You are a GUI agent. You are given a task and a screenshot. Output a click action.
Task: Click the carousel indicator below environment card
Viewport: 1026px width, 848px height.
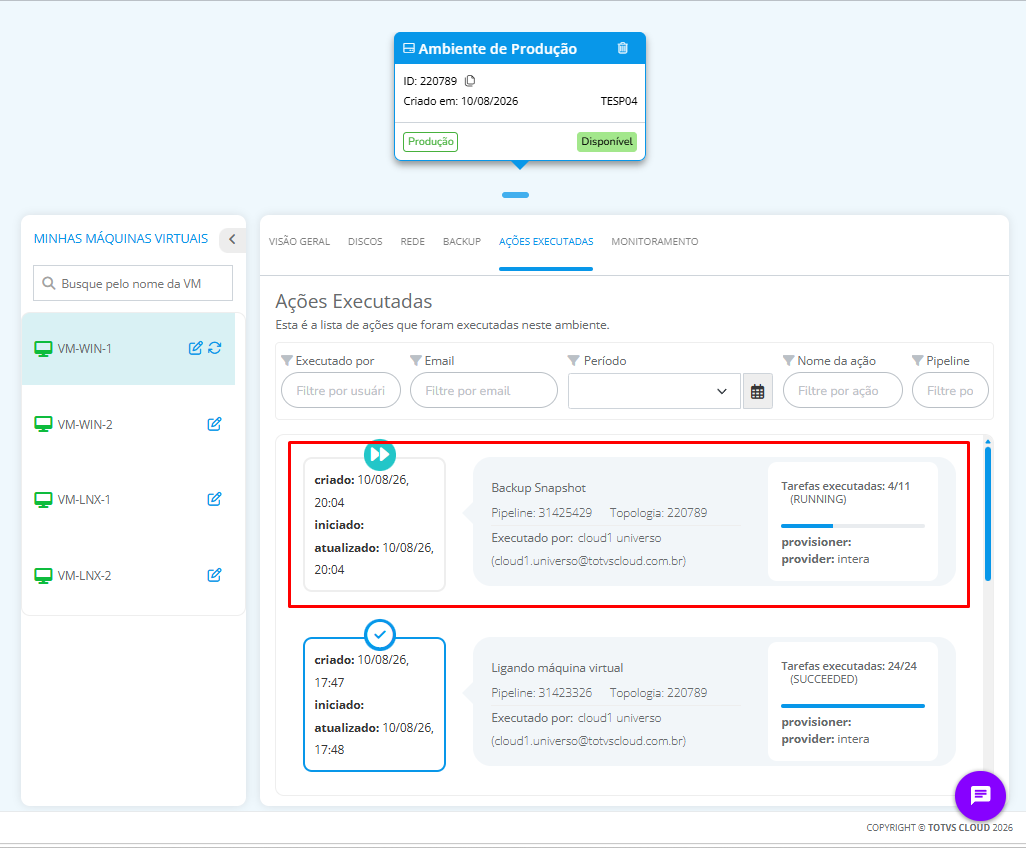(516, 195)
